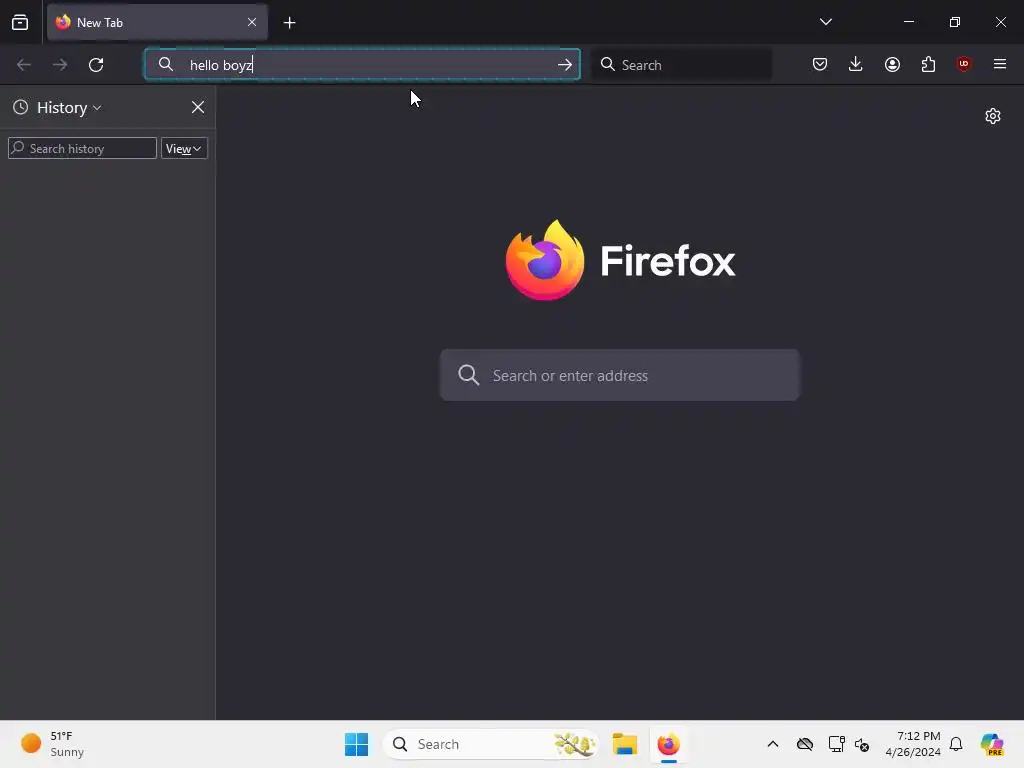Close the New Tab tab
The width and height of the screenshot is (1024, 768).
pyautogui.click(x=252, y=22)
